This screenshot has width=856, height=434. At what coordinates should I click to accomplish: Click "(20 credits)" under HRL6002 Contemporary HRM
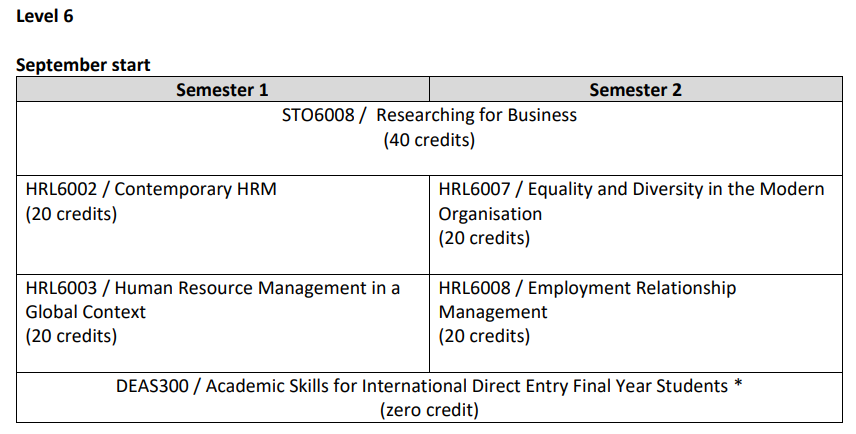(71, 214)
